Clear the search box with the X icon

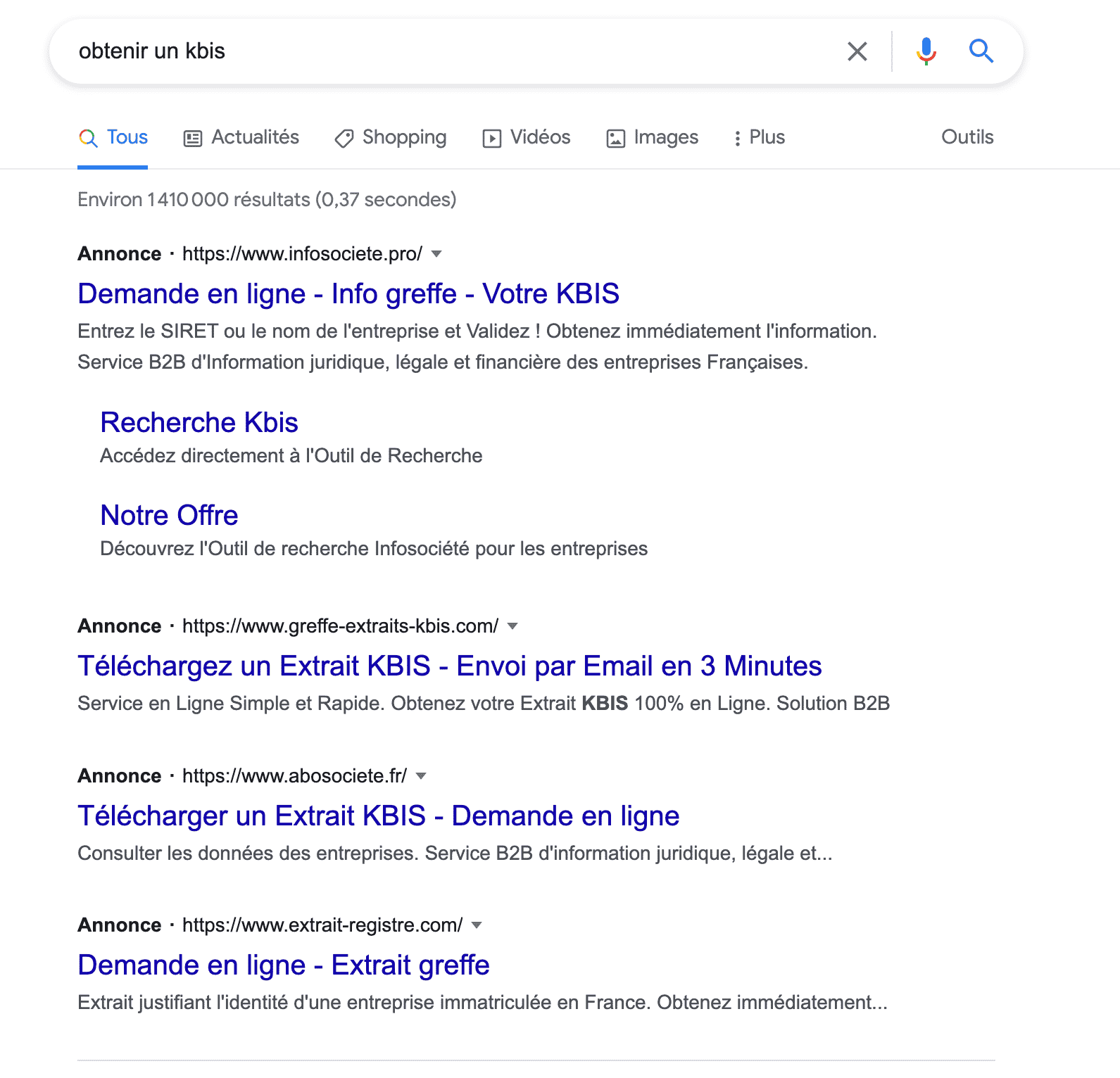pyautogui.click(x=857, y=51)
